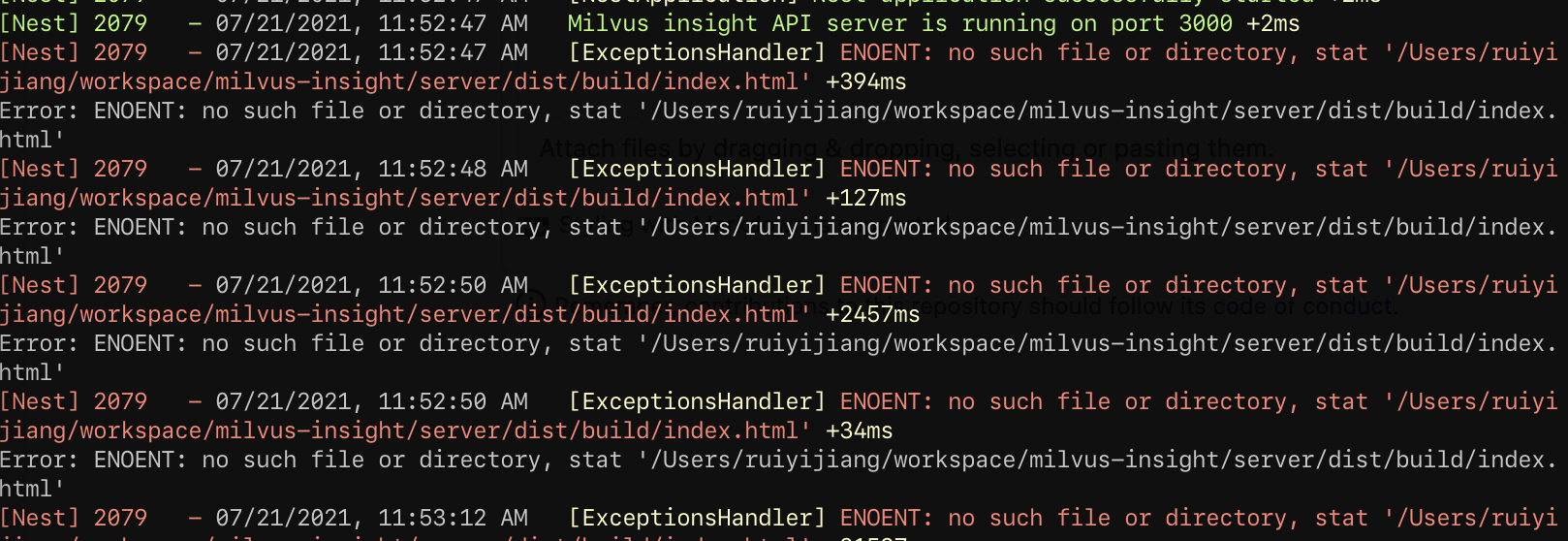Viewport: 1568px width, 541px height.
Task: Click the "11:53:12 AM" timestamp
Action: pos(454,518)
